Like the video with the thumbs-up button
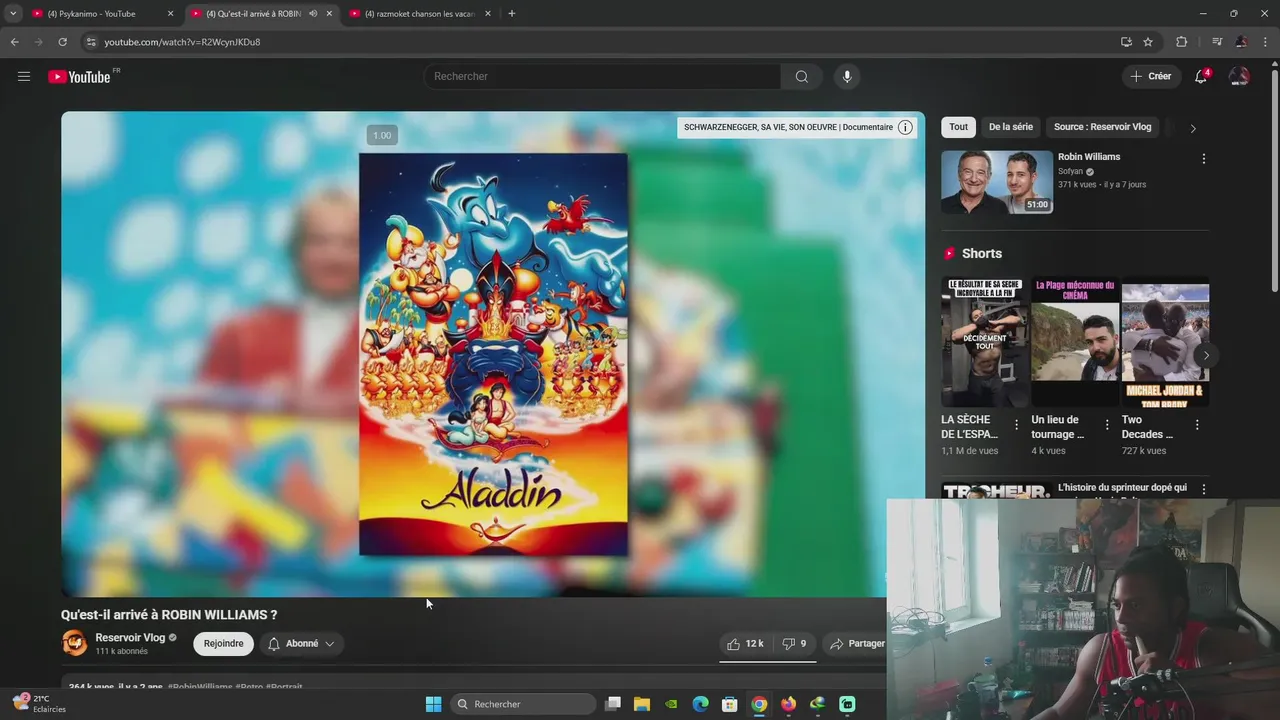 [745, 644]
